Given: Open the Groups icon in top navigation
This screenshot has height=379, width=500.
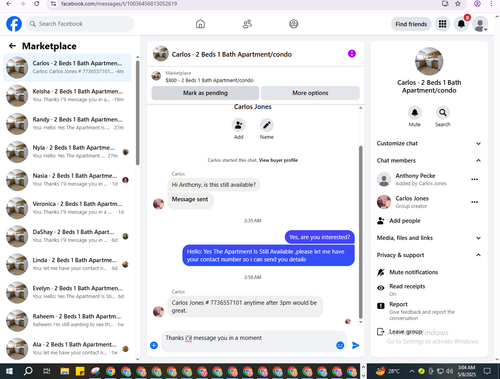Looking at the screenshot, I should (294, 24).
